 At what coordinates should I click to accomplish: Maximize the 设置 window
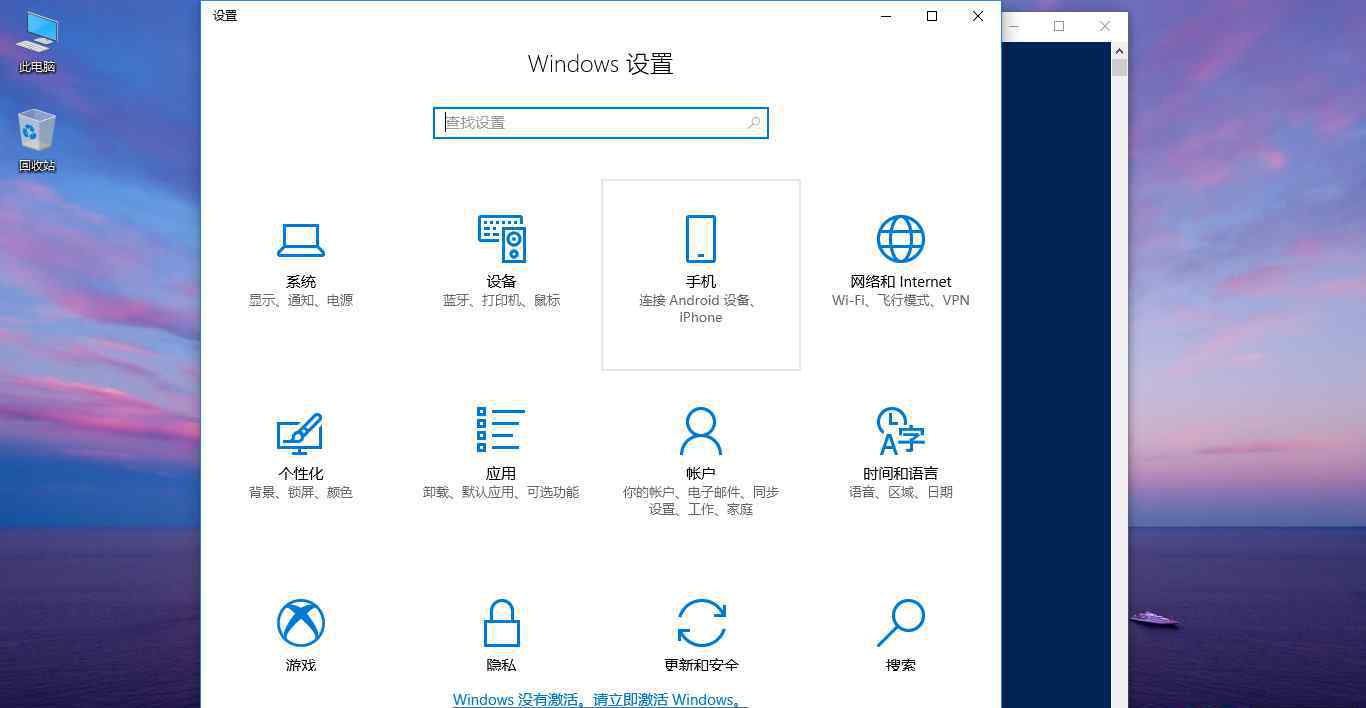[932, 16]
